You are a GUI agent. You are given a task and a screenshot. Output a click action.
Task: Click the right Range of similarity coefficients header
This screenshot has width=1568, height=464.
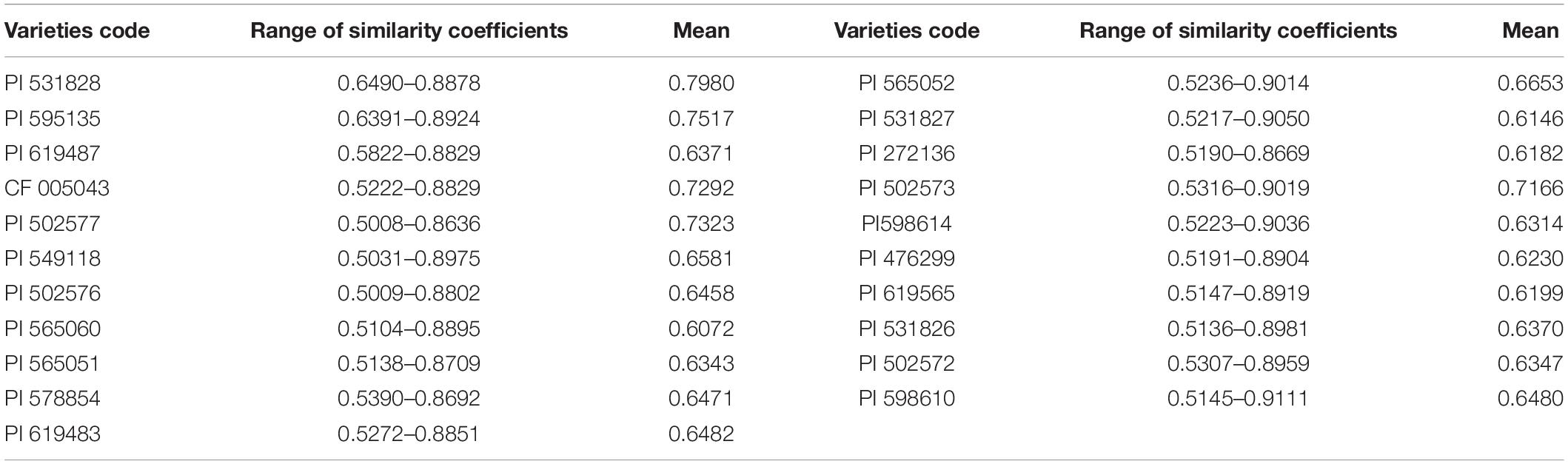coord(1239,30)
